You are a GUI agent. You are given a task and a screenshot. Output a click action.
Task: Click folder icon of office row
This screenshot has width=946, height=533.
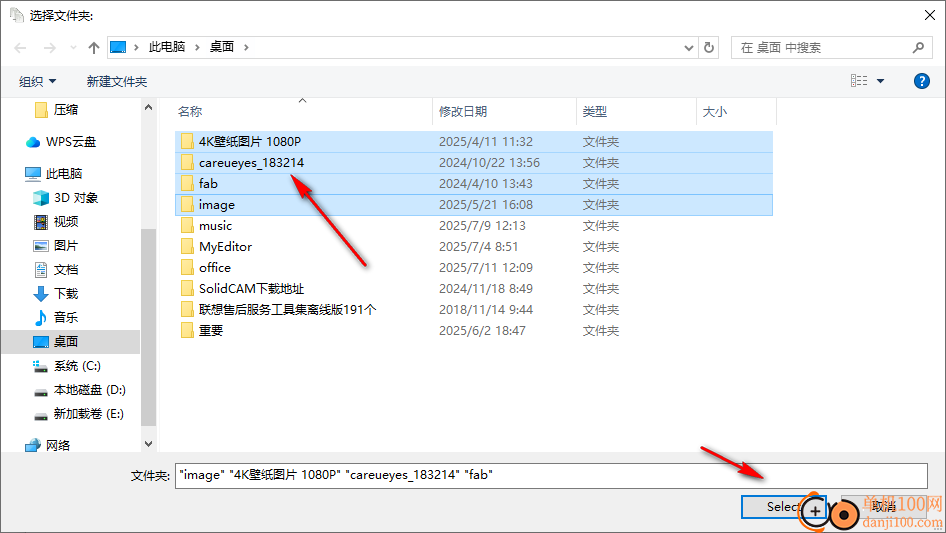pyautogui.click(x=187, y=267)
